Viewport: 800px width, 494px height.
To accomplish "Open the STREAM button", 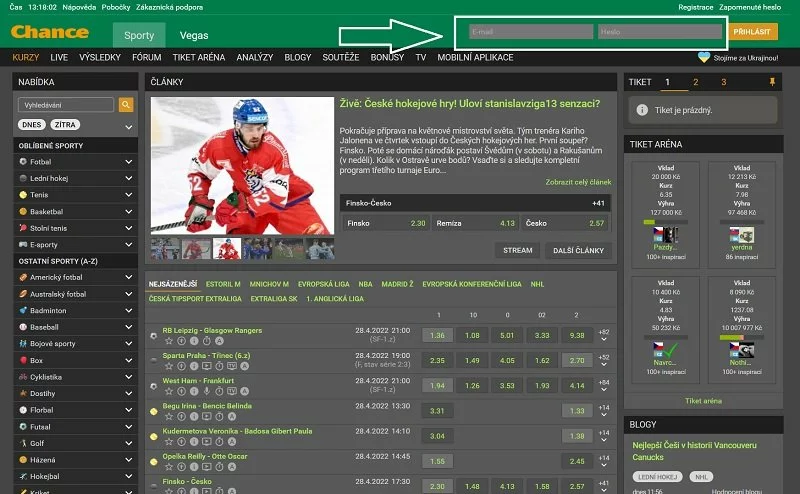I will click(x=517, y=250).
